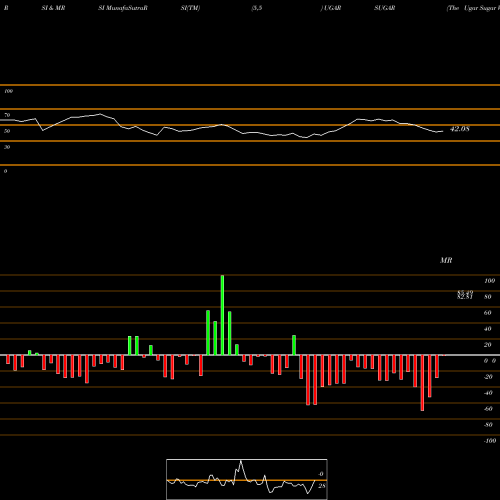Click the '28' label in mini chart
Screen dimensions: 500x500
tap(321, 486)
